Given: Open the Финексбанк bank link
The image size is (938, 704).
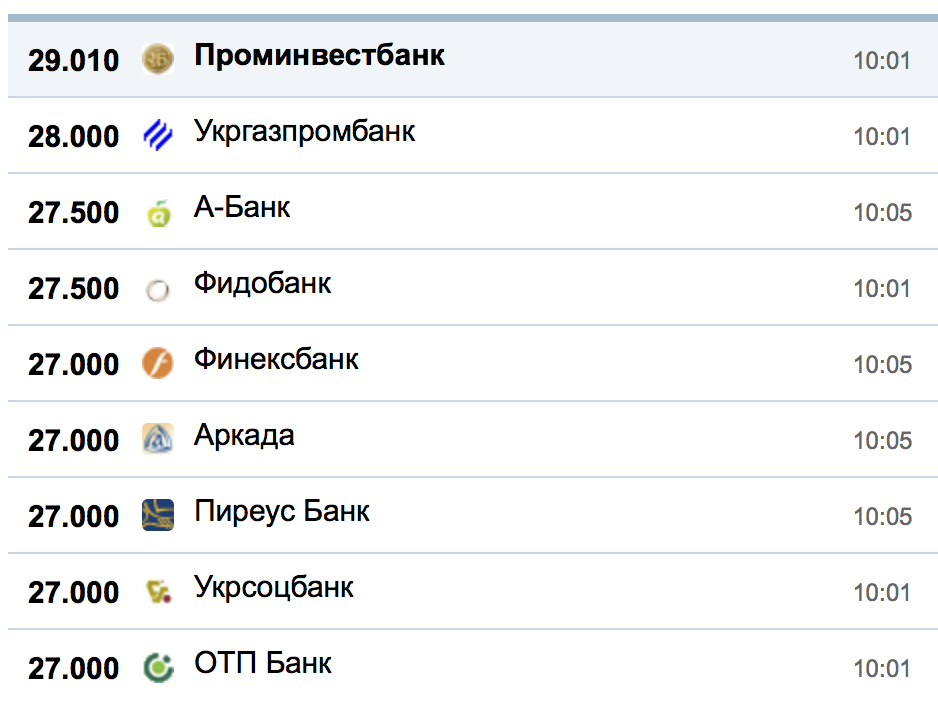Looking at the screenshot, I should tap(276, 360).
